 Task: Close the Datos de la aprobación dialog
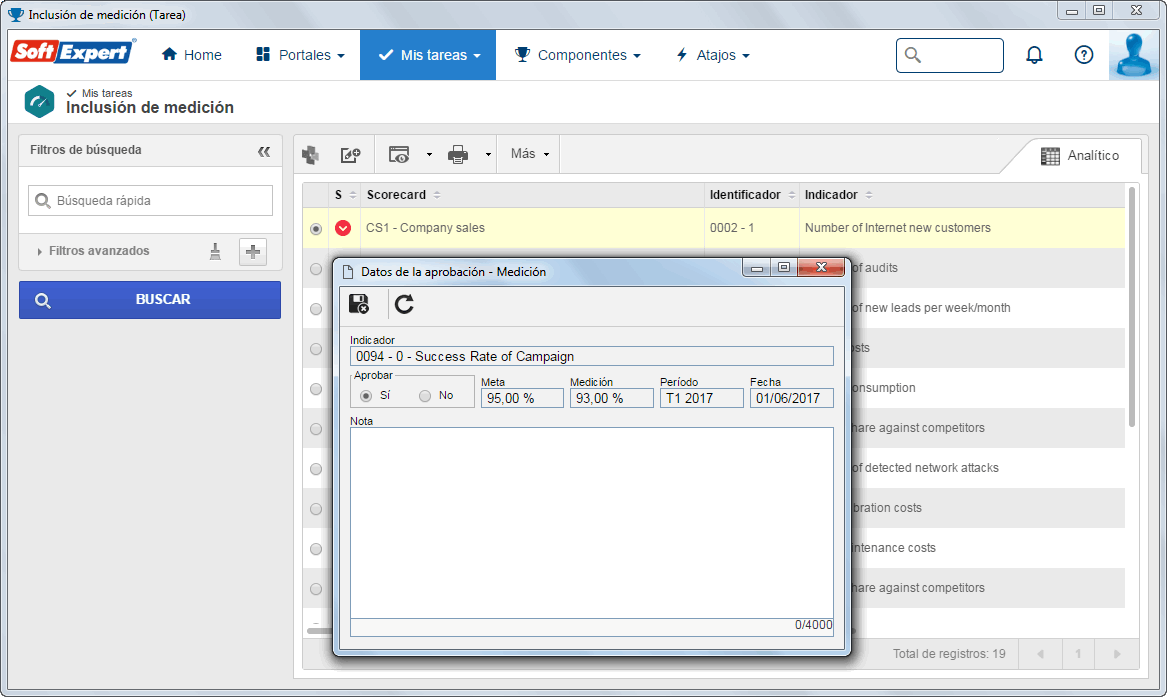pyautogui.click(x=821, y=268)
